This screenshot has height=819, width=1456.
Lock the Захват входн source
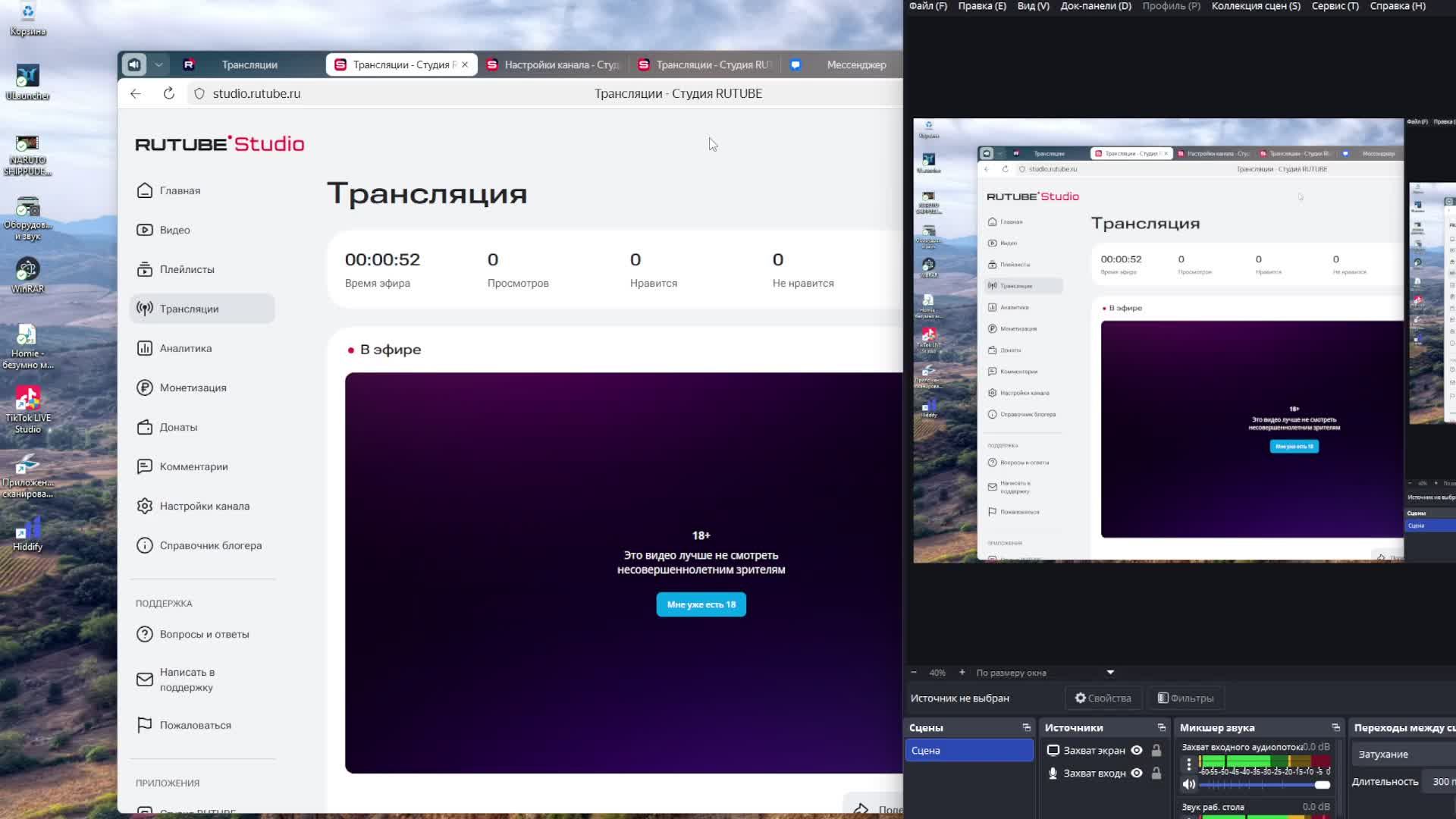pos(1156,773)
